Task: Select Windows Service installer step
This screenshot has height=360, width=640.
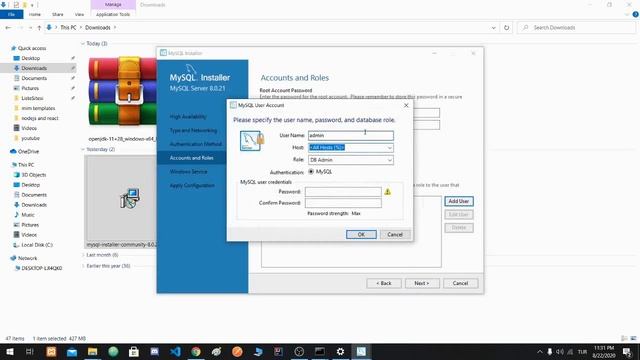Action: [188, 172]
